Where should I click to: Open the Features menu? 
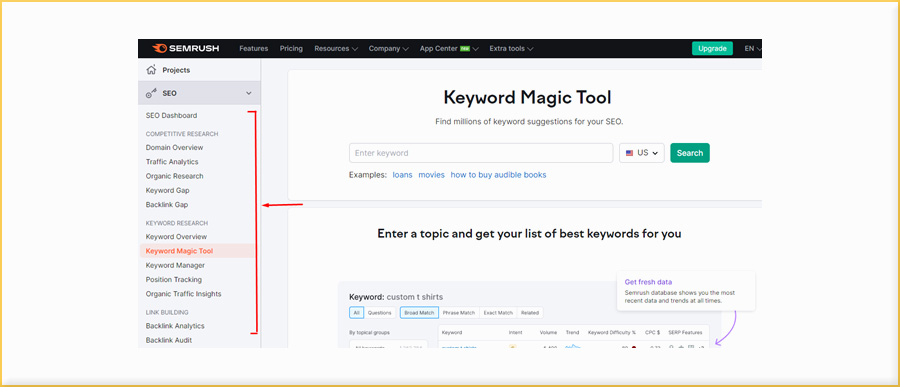coord(254,49)
